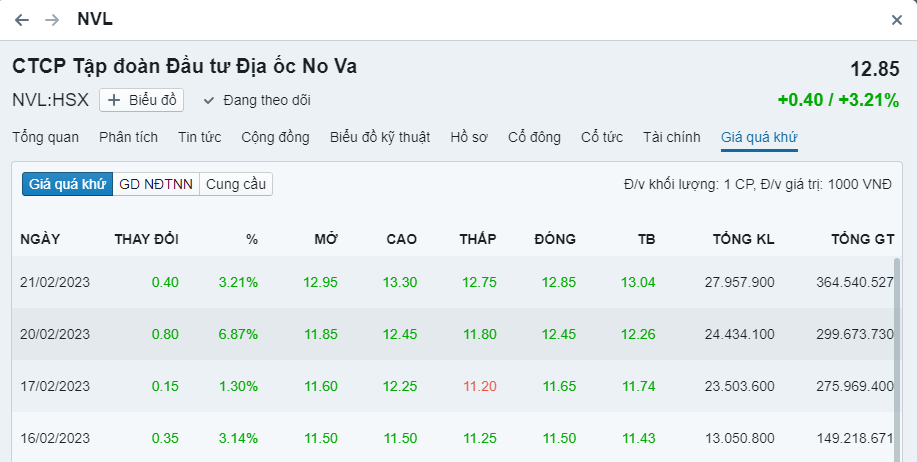Close the NVL panel
Screen dimensions: 917x462
[896, 20]
